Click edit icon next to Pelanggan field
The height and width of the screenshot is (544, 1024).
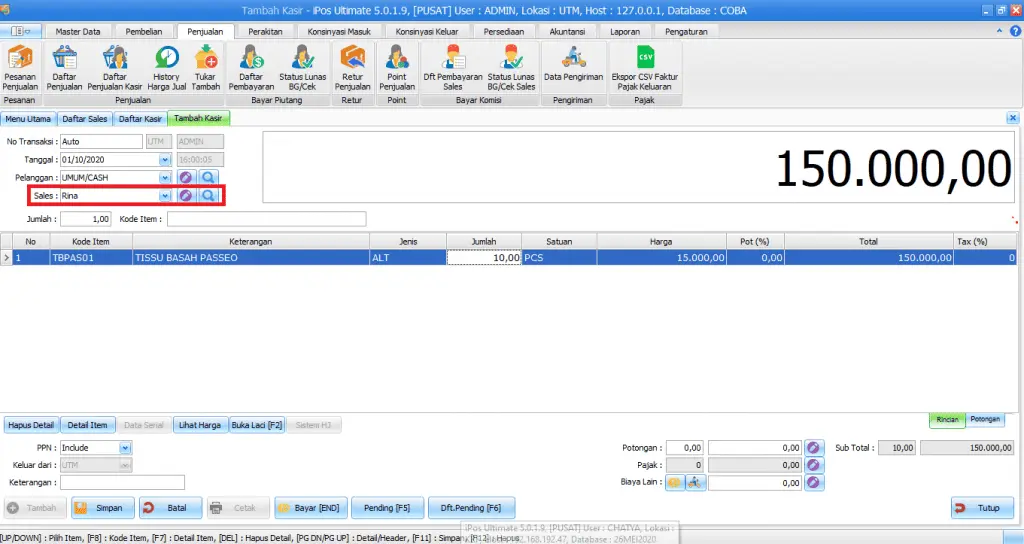pyautogui.click(x=185, y=178)
